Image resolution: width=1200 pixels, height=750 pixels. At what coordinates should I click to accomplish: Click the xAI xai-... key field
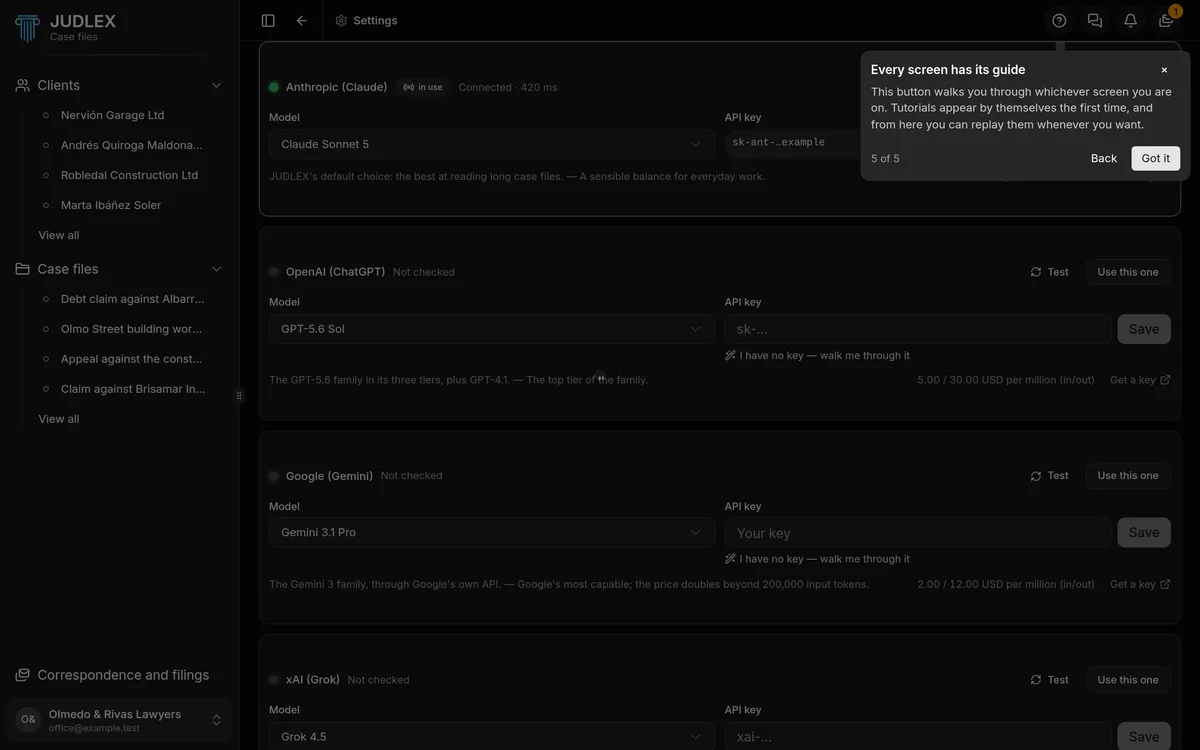point(918,736)
